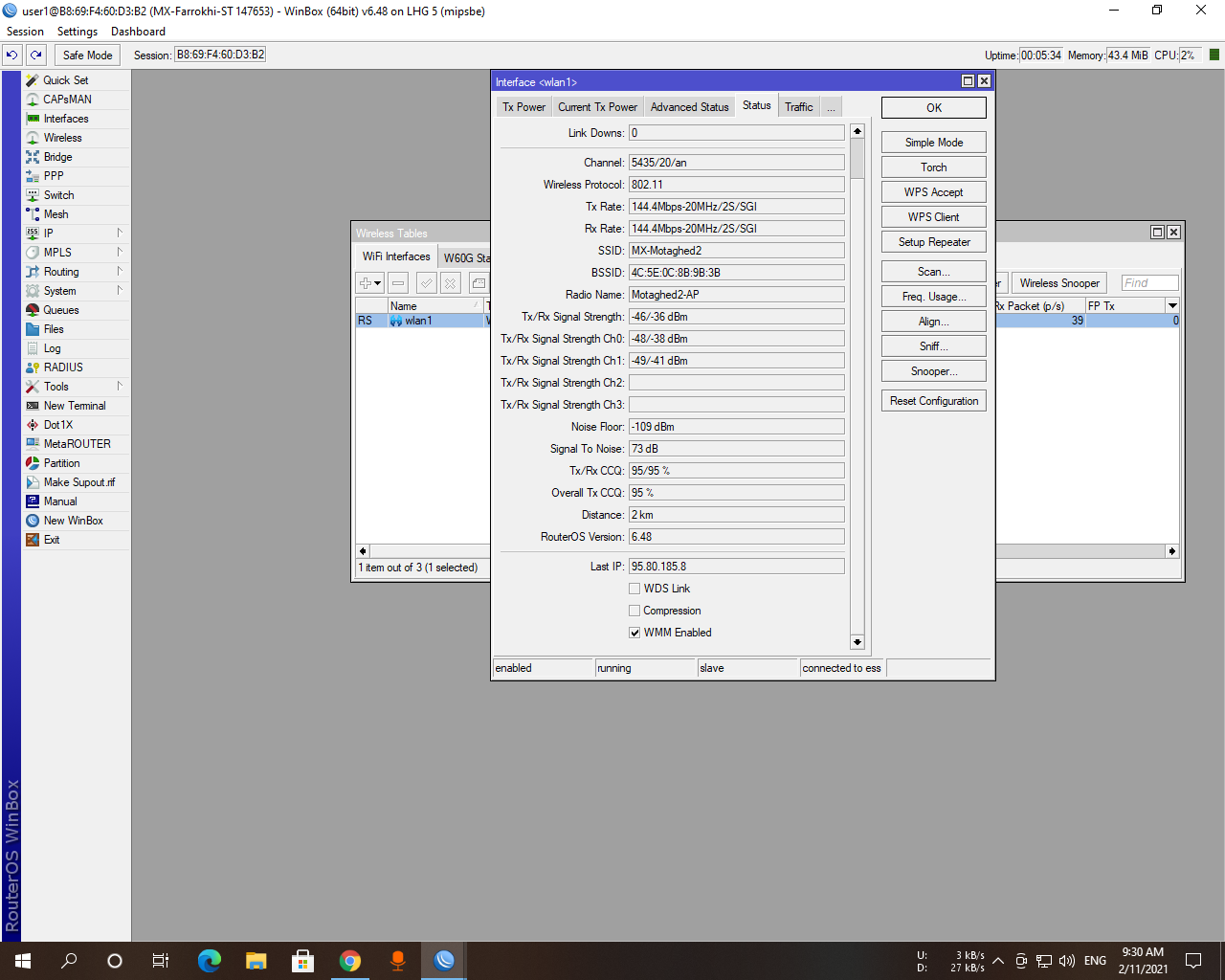Open add (+) dropdown in Wireless Tables

(x=370, y=283)
